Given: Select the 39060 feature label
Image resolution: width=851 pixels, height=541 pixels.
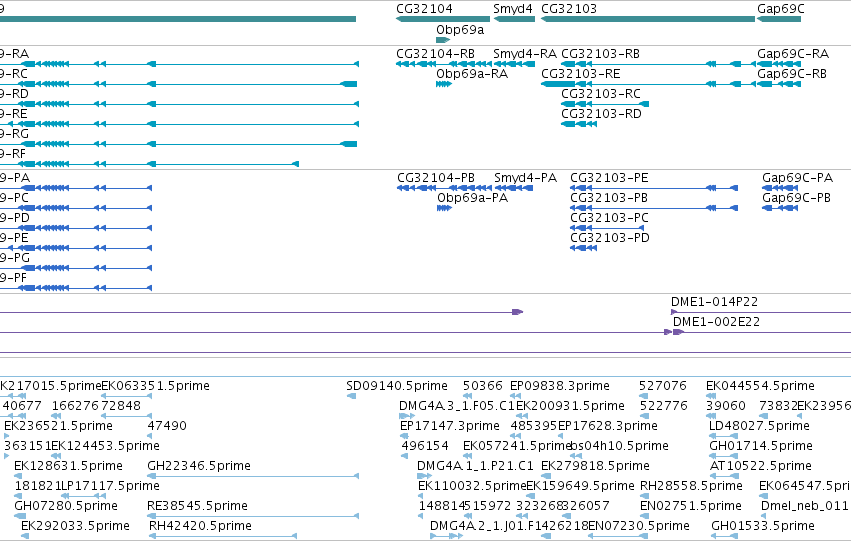Looking at the screenshot, I should tap(726, 406).
